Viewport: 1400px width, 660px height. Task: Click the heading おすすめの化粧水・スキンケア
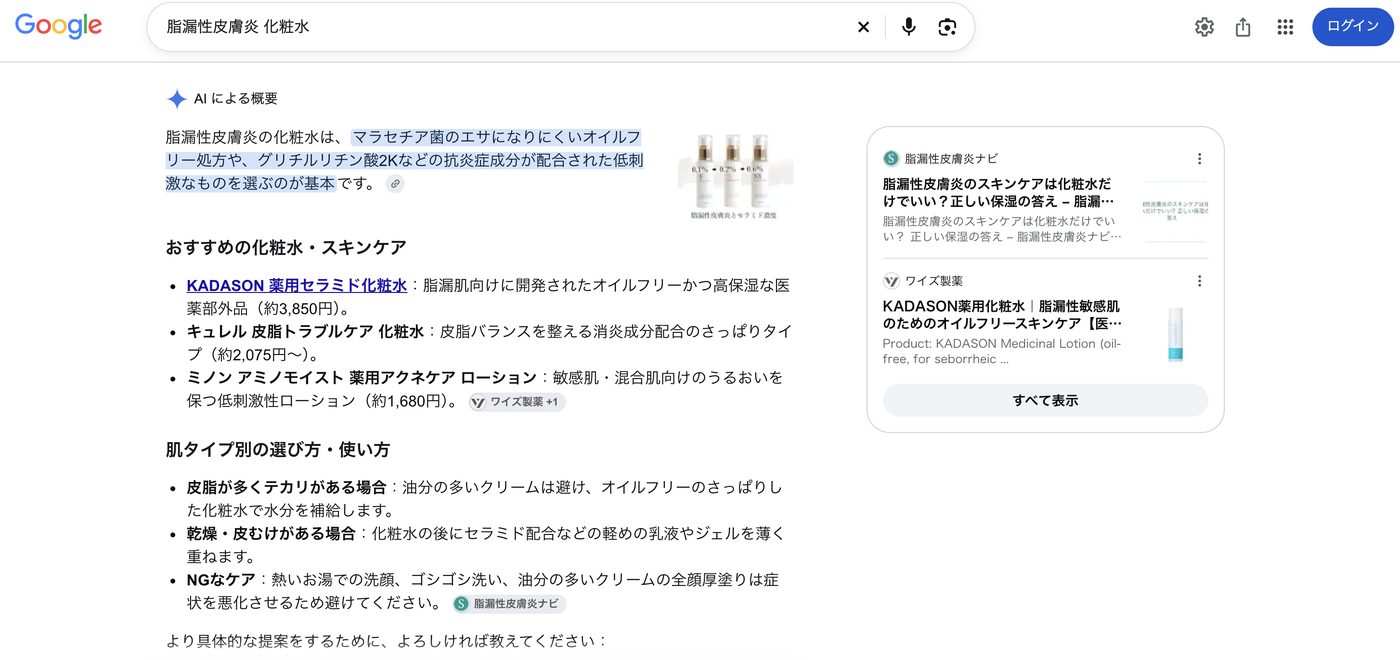[286, 247]
